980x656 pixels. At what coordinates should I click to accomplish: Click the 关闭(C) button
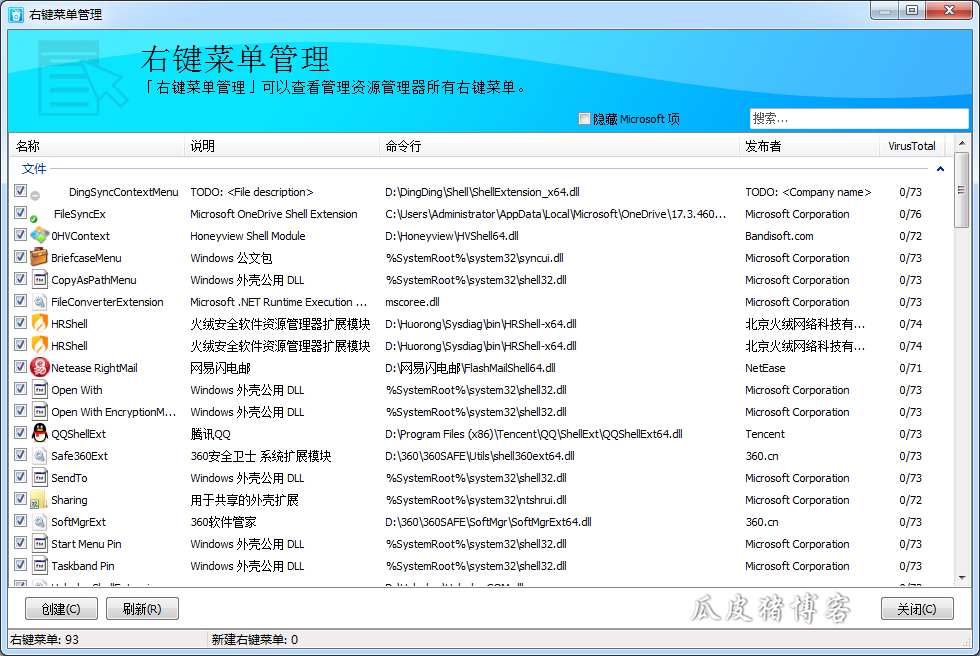pyautogui.click(x=917, y=609)
